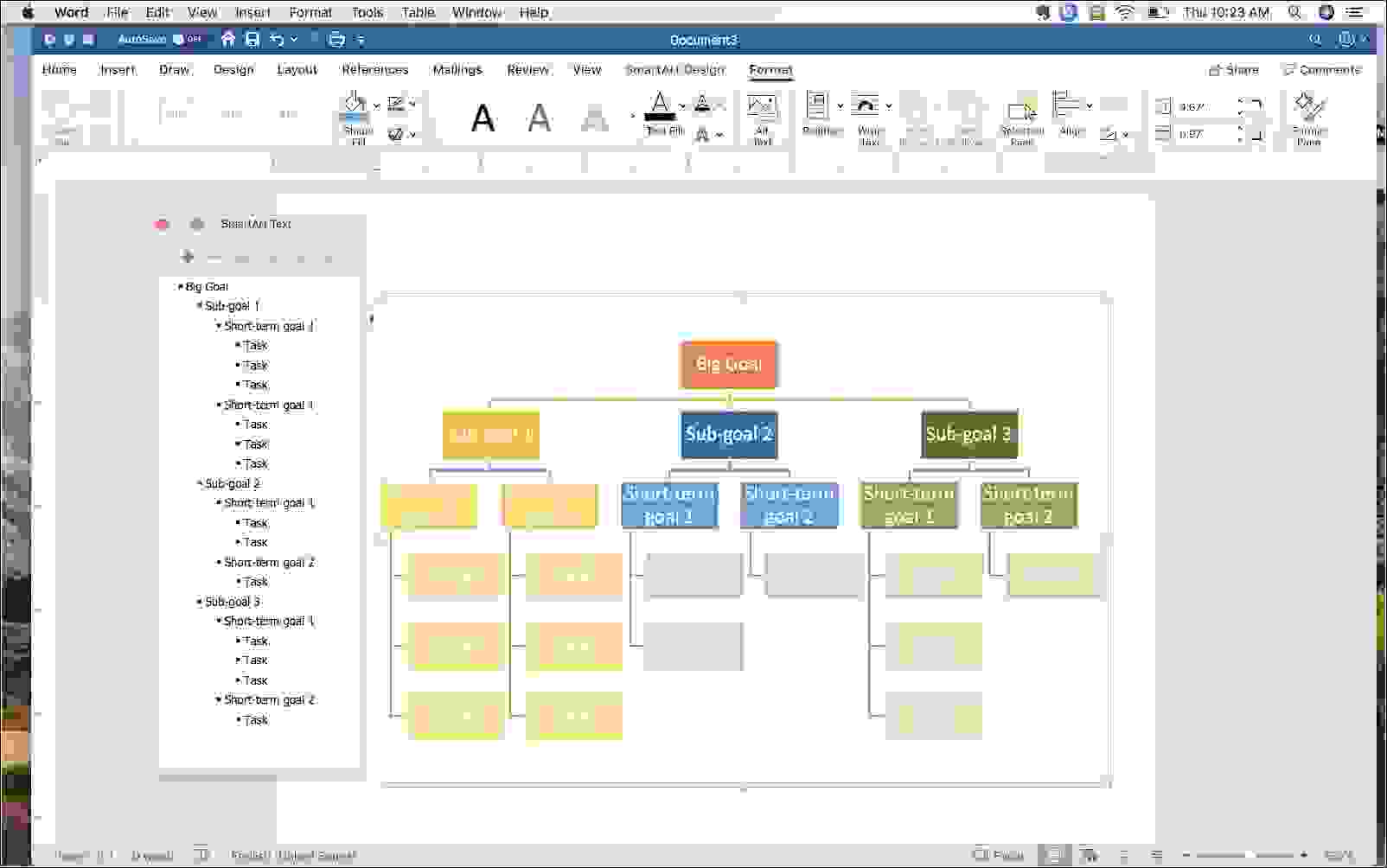Switch to the SmartArt Design tab
The image size is (1387, 868).
click(674, 70)
